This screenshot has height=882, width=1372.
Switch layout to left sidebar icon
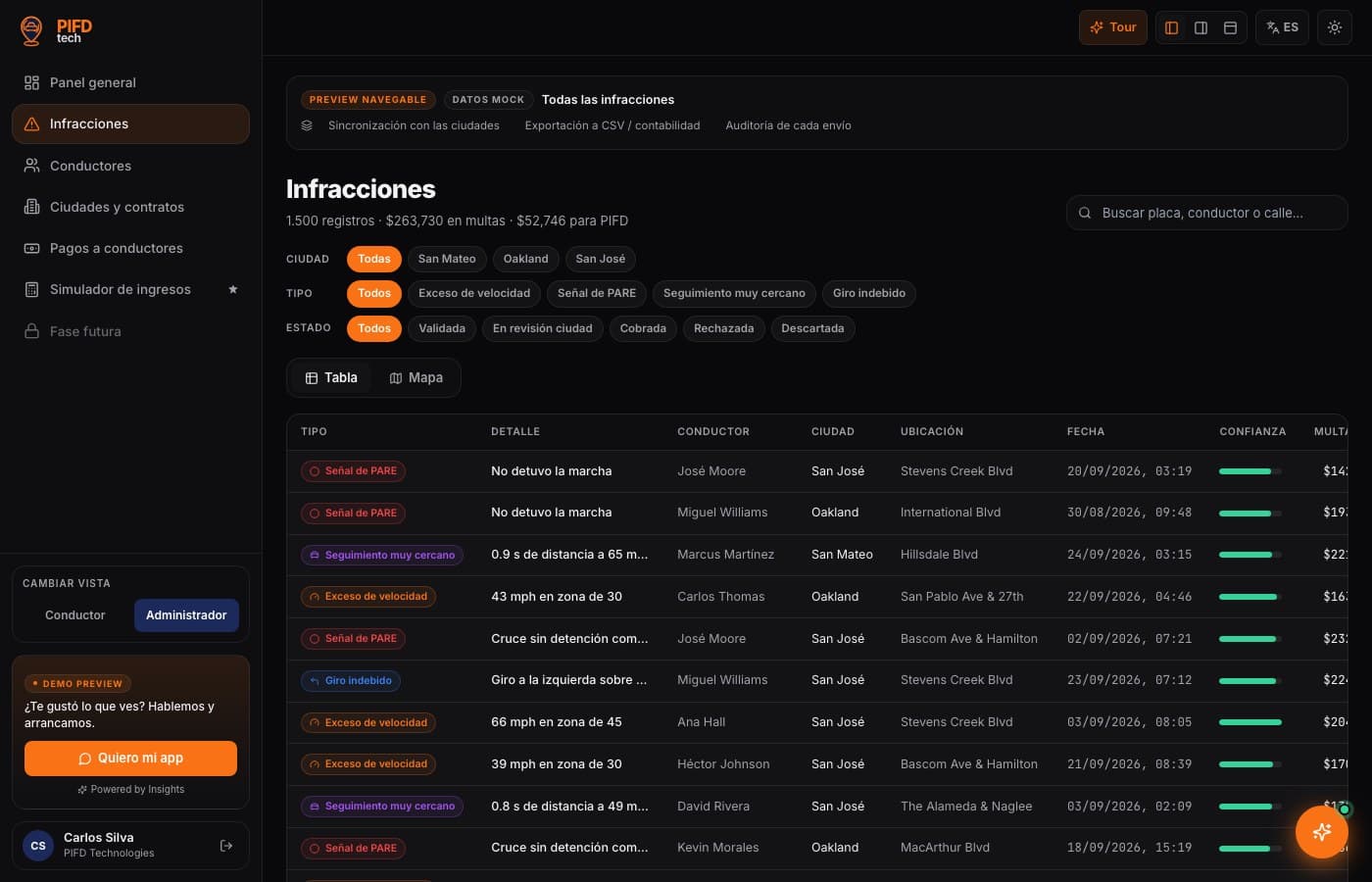coord(1171,27)
